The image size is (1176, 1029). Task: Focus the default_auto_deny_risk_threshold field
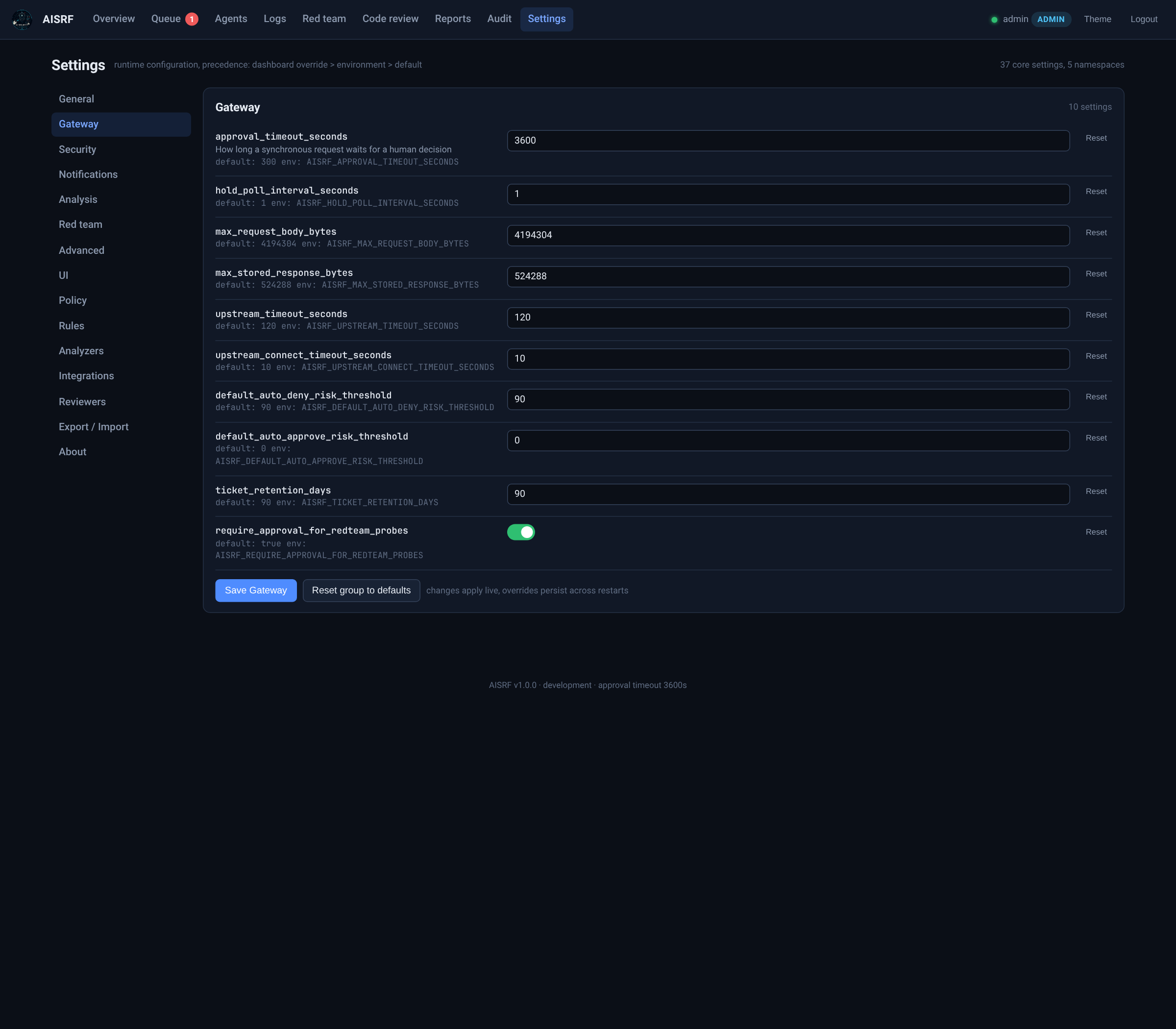point(788,399)
